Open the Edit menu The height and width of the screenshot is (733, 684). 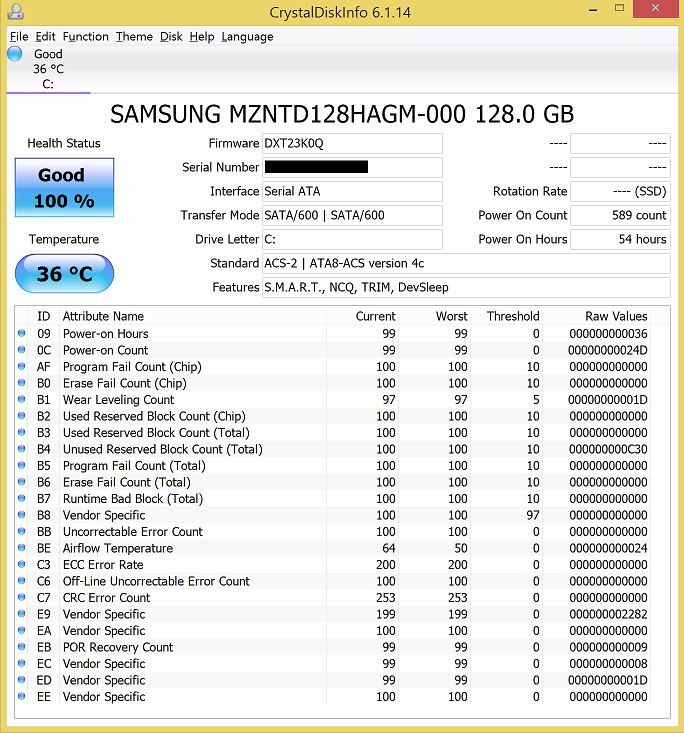(x=45, y=36)
